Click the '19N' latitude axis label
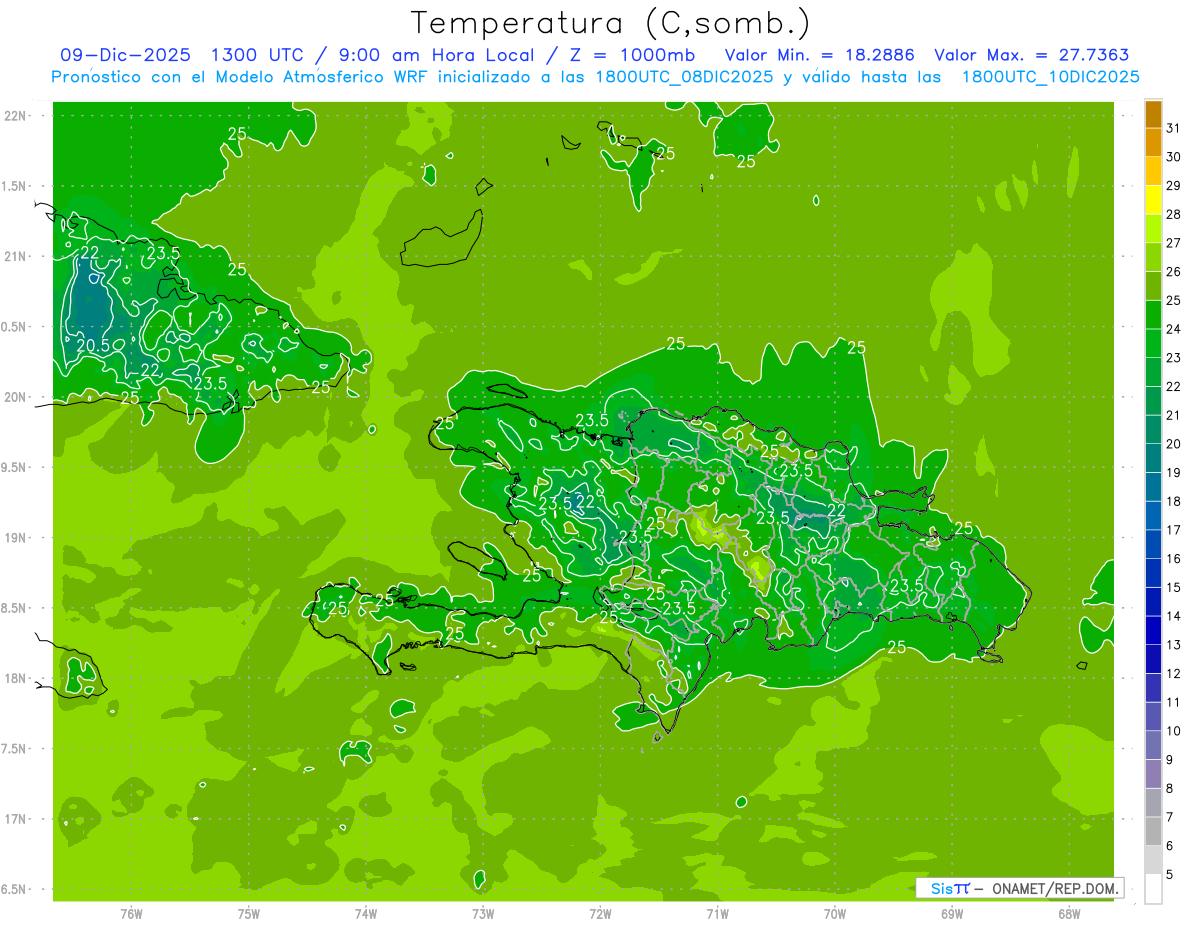Image resolution: width=1200 pixels, height=927 pixels. click(x=15, y=538)
